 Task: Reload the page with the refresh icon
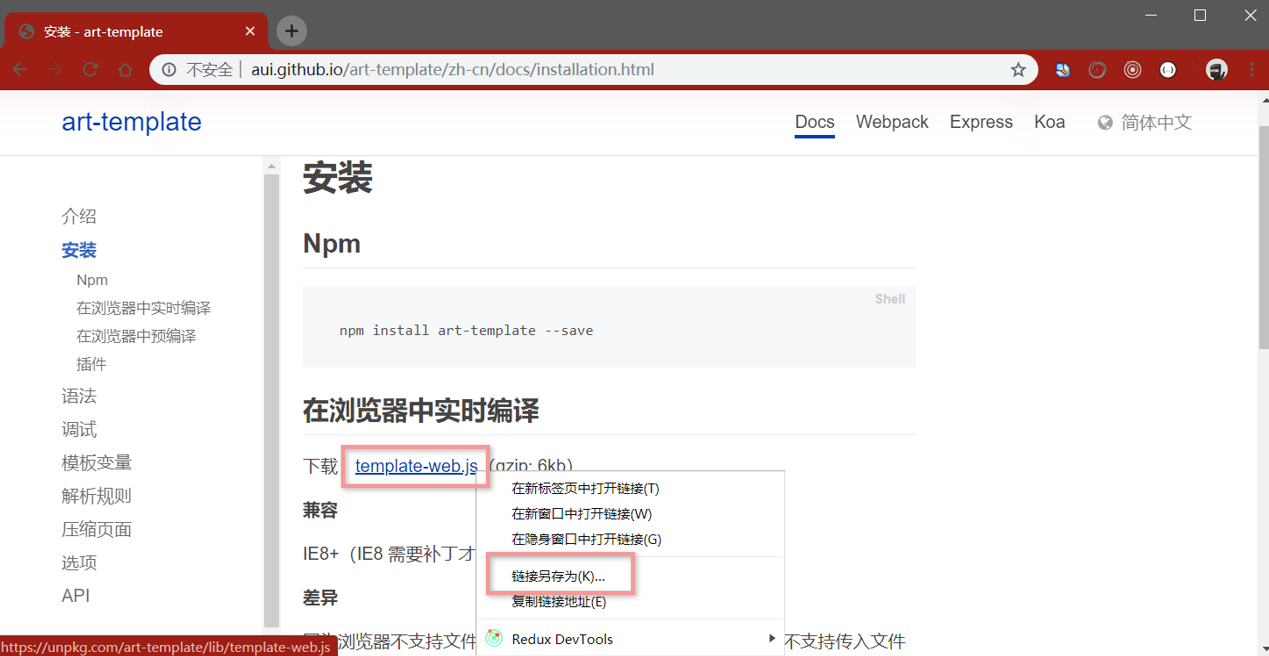pyautogui.click(x=90, y=70)
